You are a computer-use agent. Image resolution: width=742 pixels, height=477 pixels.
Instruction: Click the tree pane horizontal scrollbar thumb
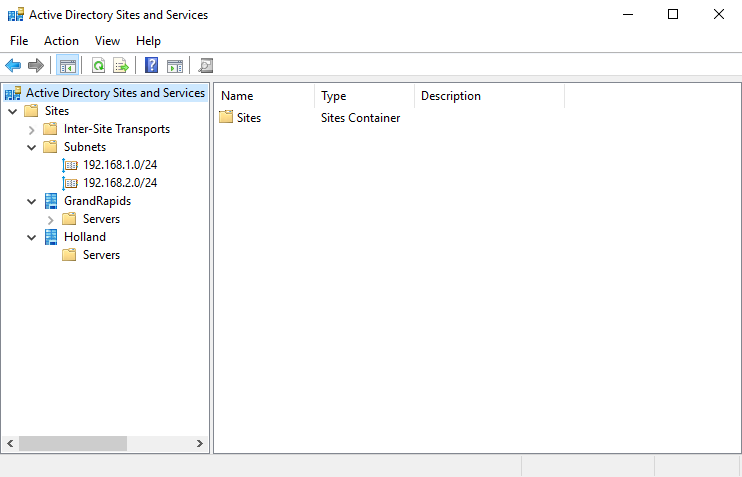(73, 443)
